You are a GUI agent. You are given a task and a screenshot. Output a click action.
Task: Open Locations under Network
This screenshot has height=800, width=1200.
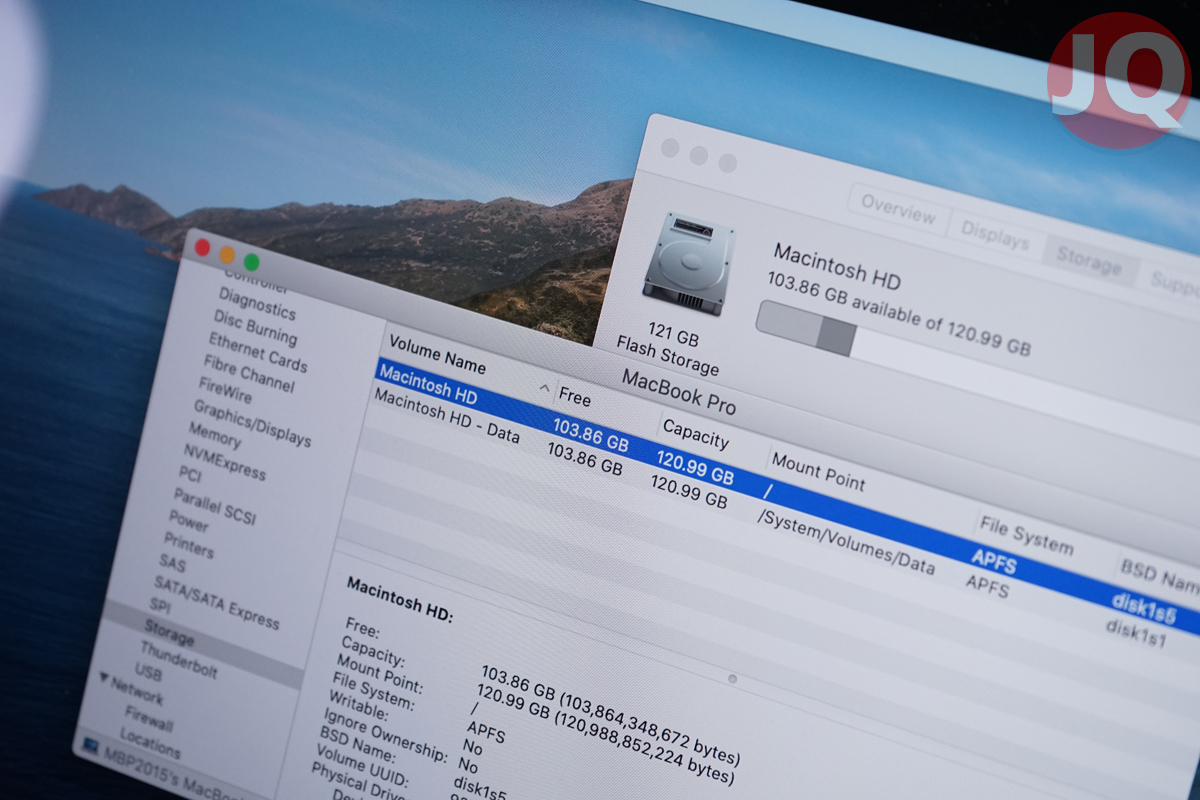[x=150, y=742]
